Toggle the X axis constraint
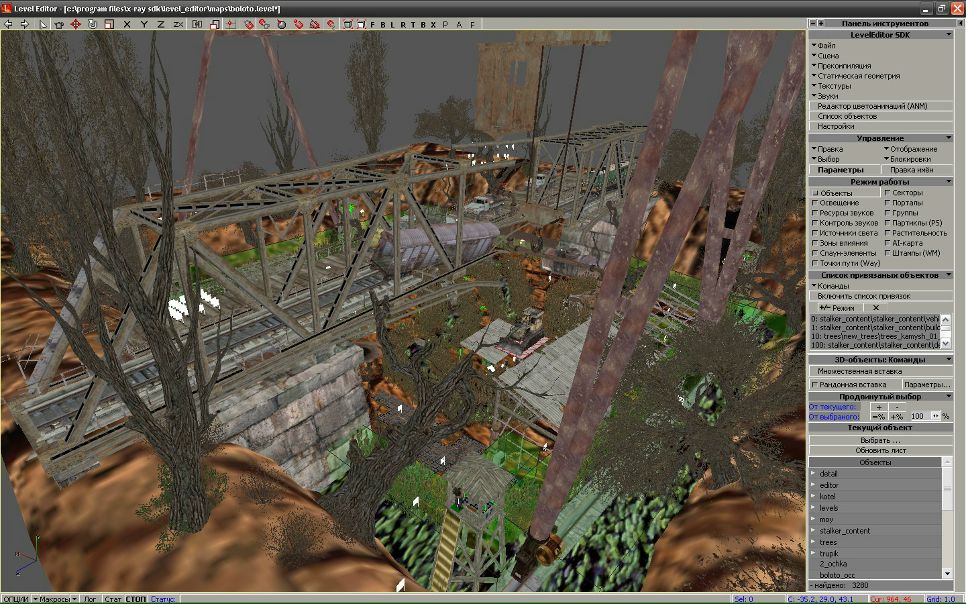This screenshot has width=966, height=604. [x=127, y=23]
